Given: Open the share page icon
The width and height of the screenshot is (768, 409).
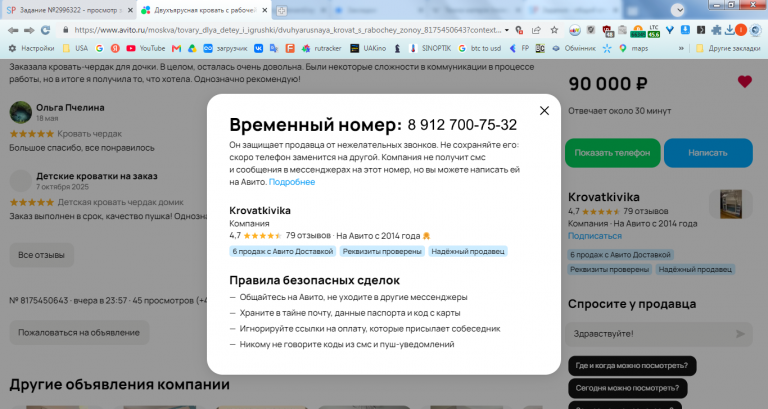Looking at the screenshot, I should coord(536,30).
